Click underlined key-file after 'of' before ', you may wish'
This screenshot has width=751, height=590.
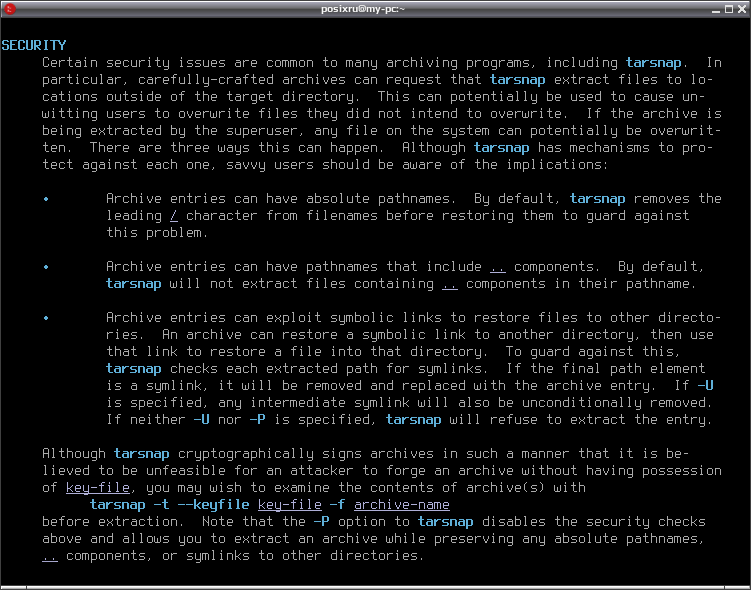98,488
